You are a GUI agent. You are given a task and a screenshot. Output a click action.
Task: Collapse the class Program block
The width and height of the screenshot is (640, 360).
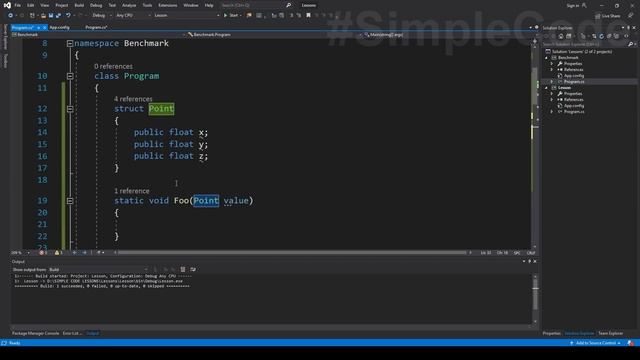[x=70, y=76]
